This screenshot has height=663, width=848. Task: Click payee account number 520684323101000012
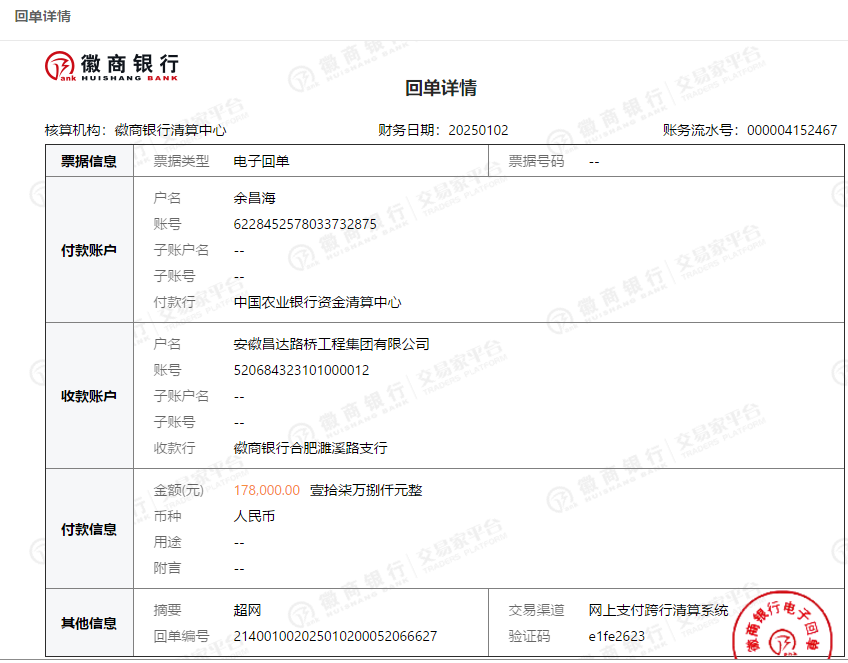(x=301, y=370)
